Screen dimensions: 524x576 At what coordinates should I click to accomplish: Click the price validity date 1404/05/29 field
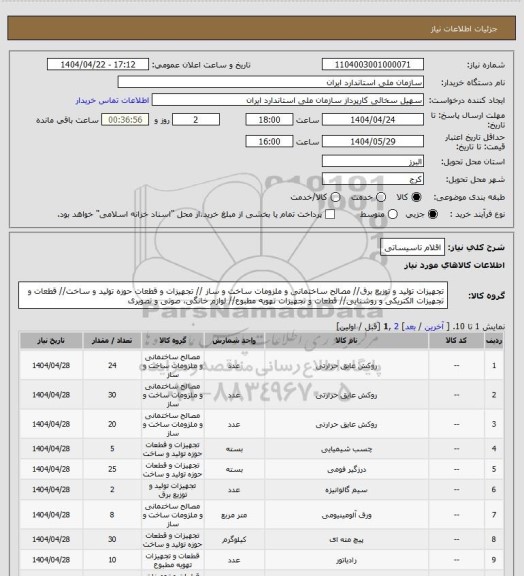click(373, 141)
